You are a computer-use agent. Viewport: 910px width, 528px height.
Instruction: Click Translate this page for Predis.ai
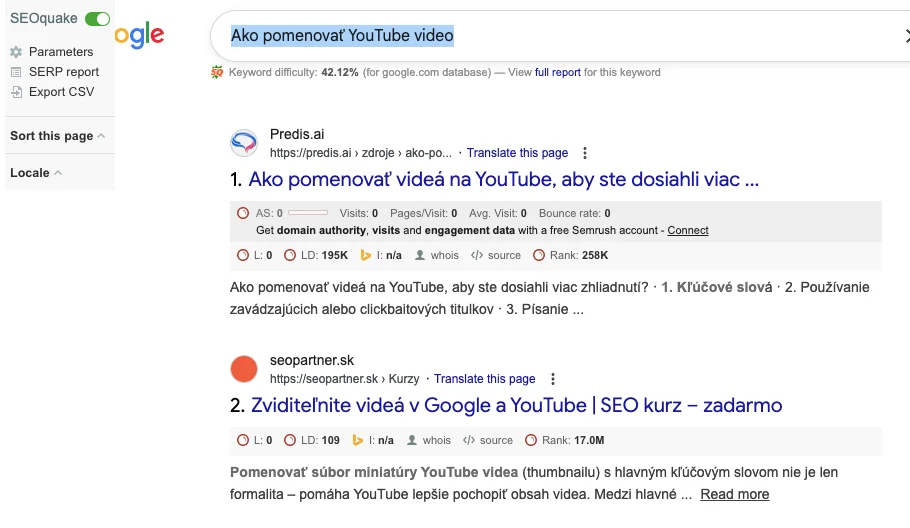coord(517,153)
